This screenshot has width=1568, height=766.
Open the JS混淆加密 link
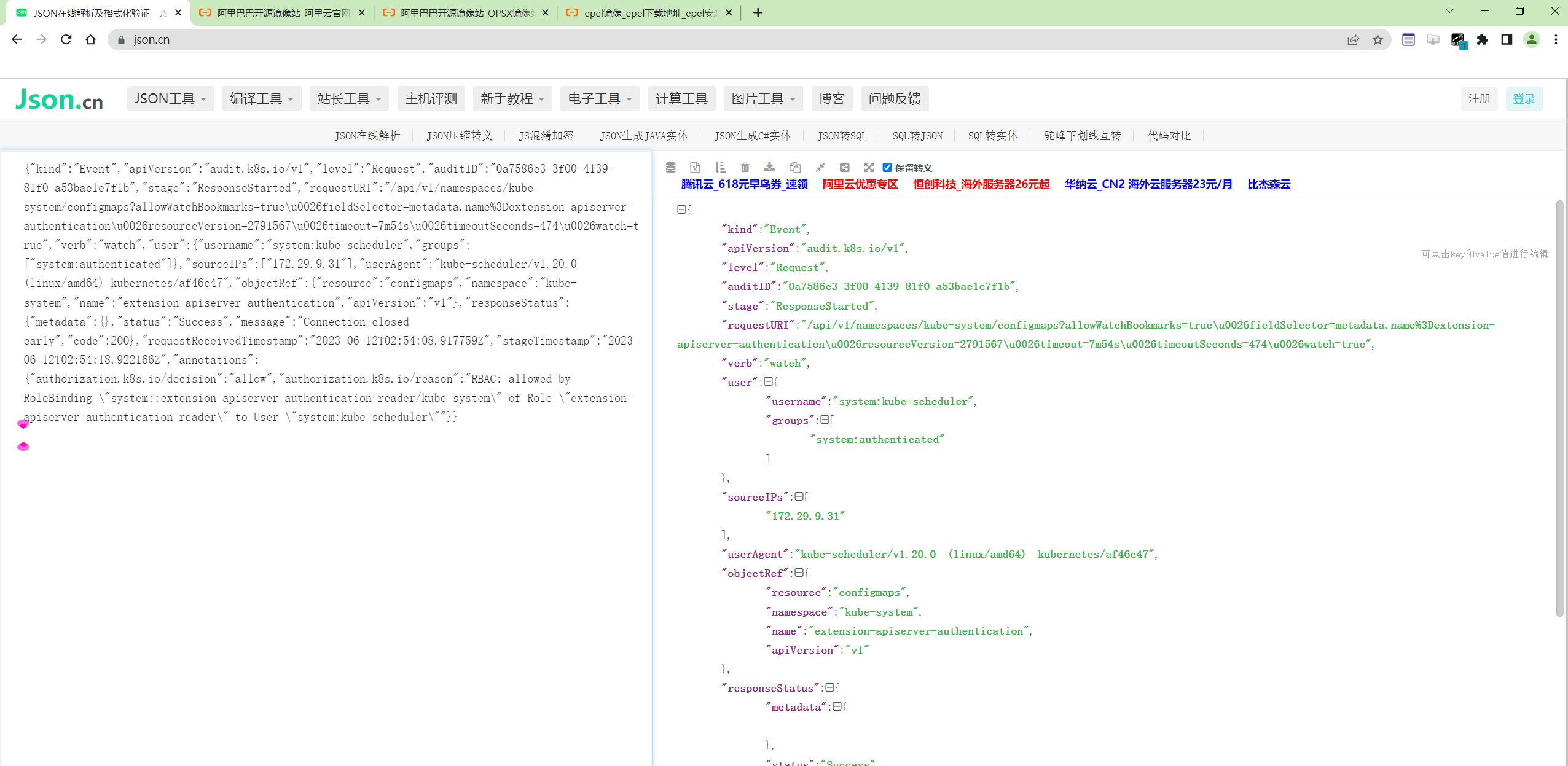(x=546, y=135)
